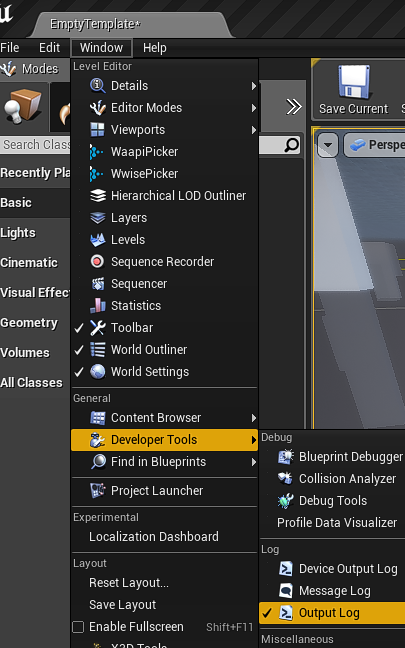Open the Perspective view mode dropdown
Screen dimensions: 405x648
[x=374, y=145]
